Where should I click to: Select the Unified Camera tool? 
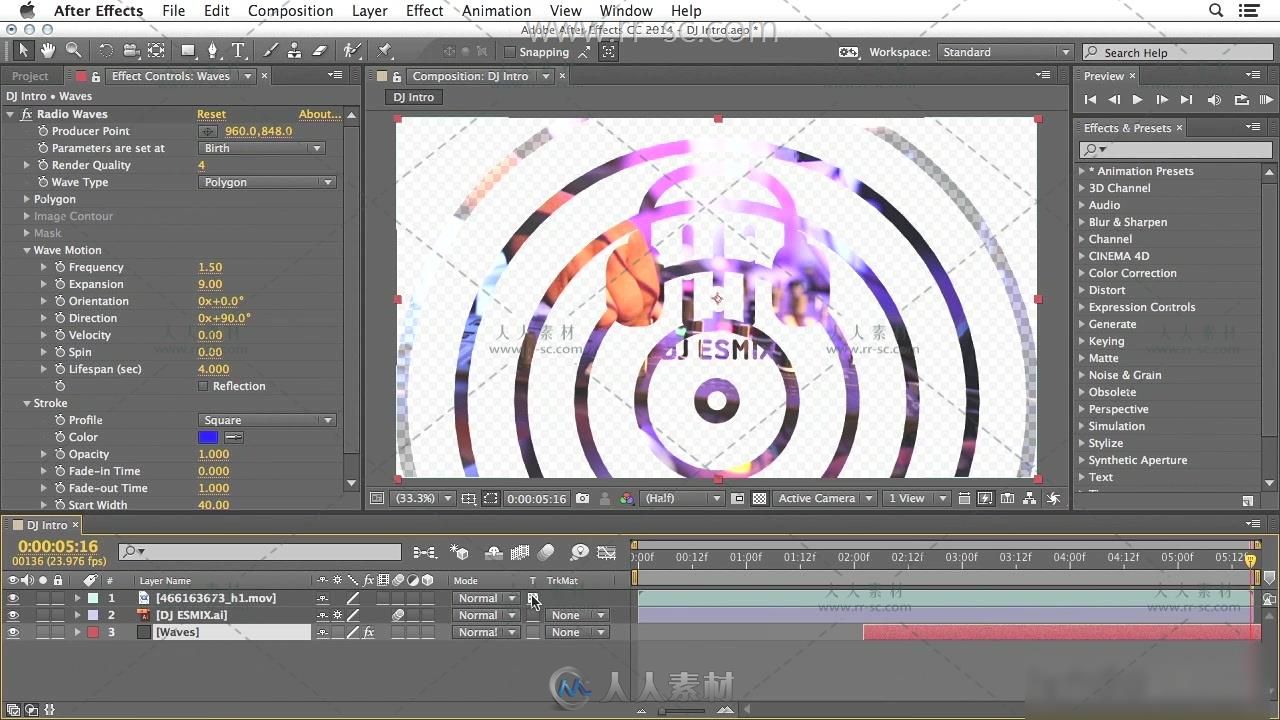(x=131, y=51)
